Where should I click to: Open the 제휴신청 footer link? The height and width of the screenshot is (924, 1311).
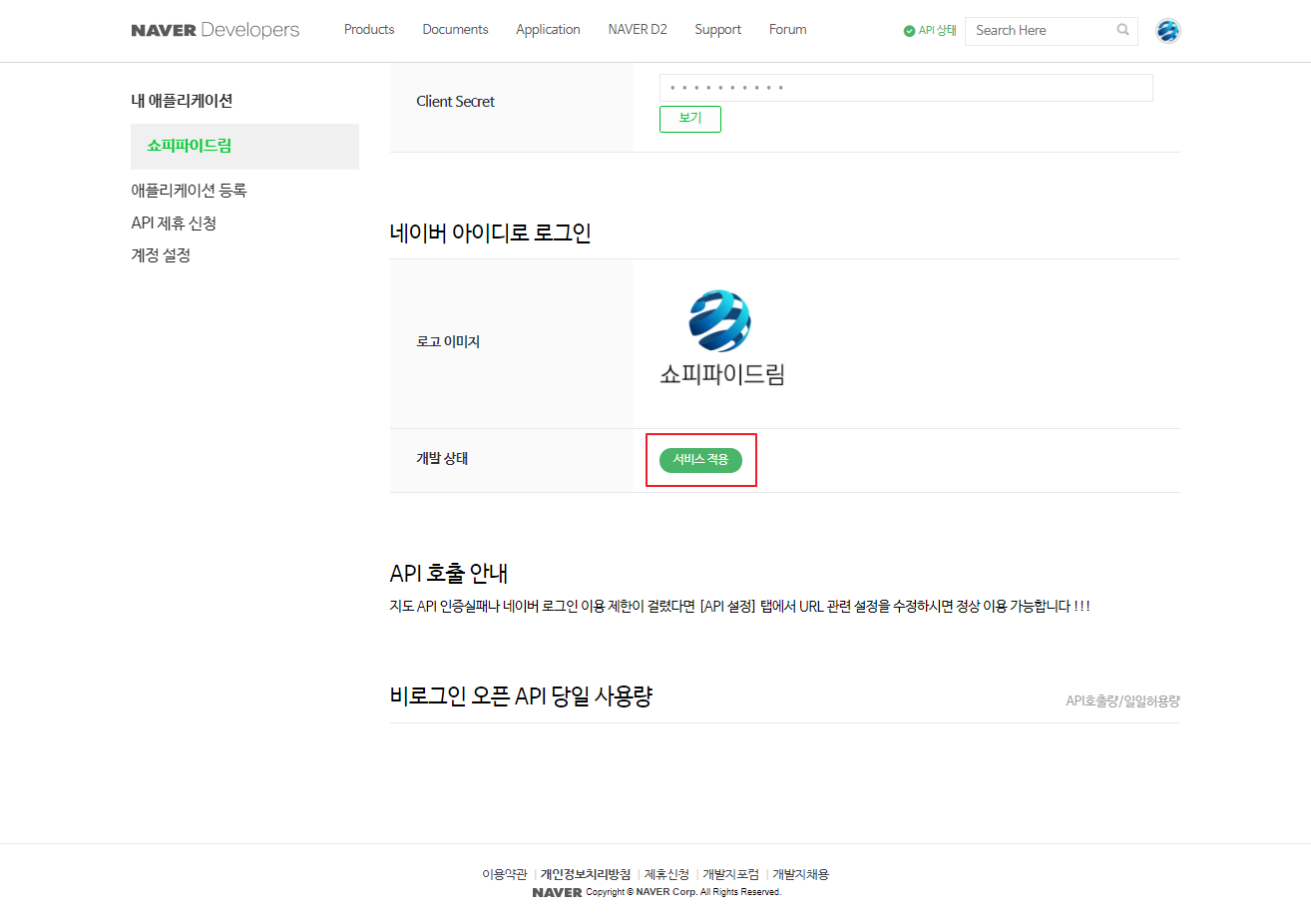click(x=666, y=874)
